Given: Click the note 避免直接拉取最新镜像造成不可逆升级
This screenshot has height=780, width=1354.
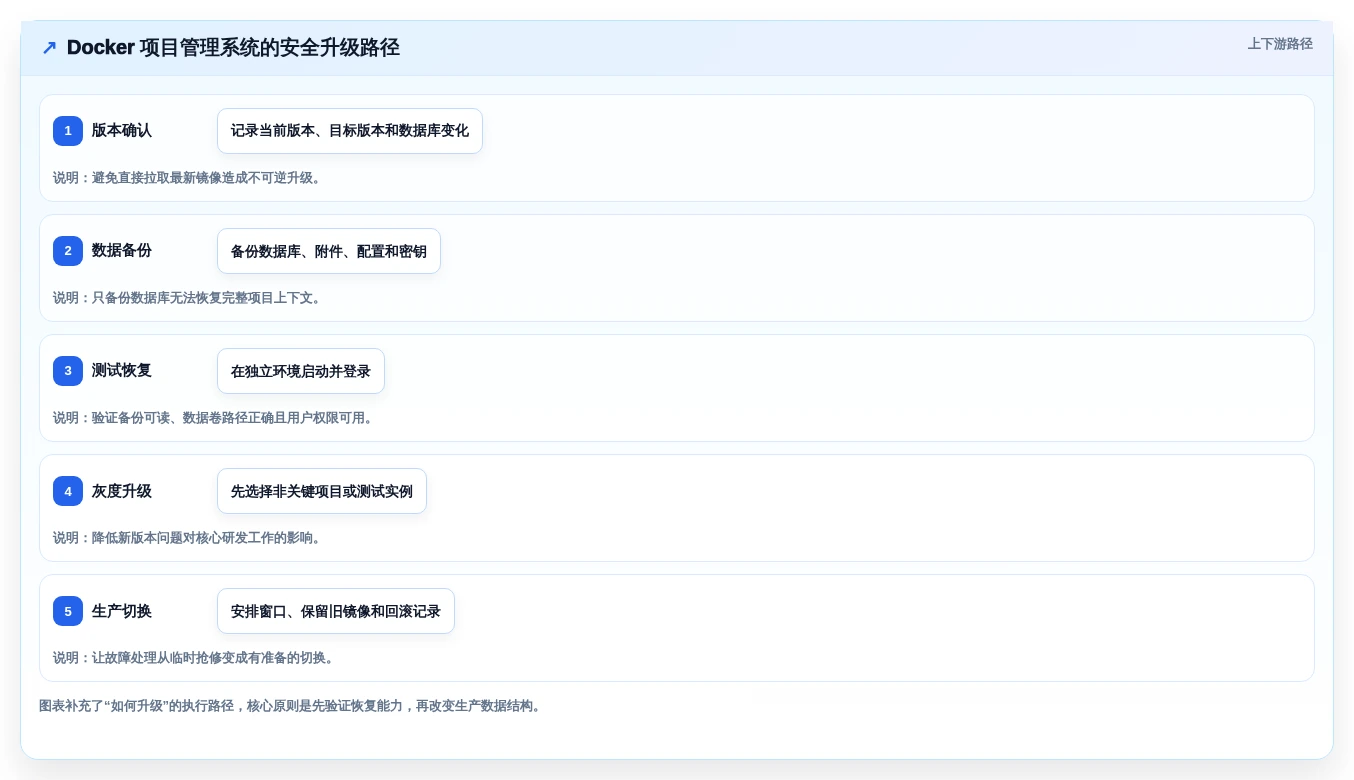Looking at the screenshot, I should pyautogui.click(x=187, y=178).
